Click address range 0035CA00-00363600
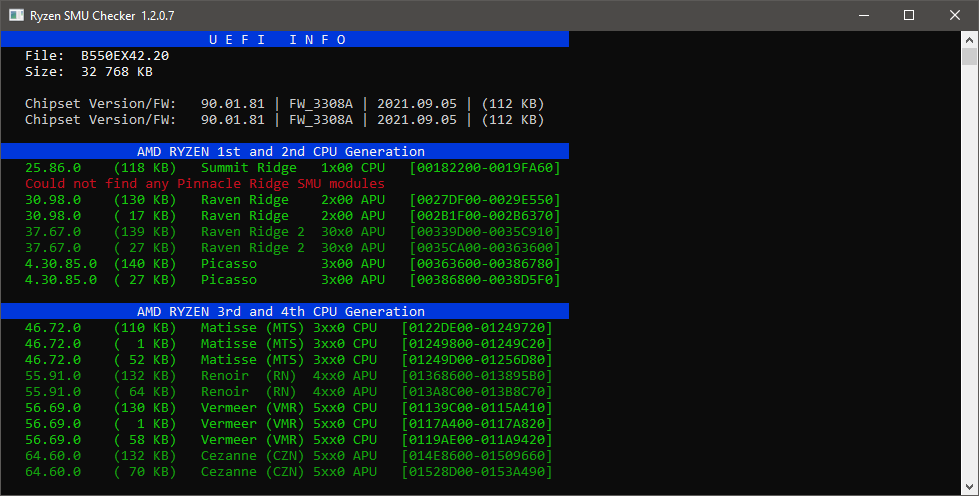 485,247
